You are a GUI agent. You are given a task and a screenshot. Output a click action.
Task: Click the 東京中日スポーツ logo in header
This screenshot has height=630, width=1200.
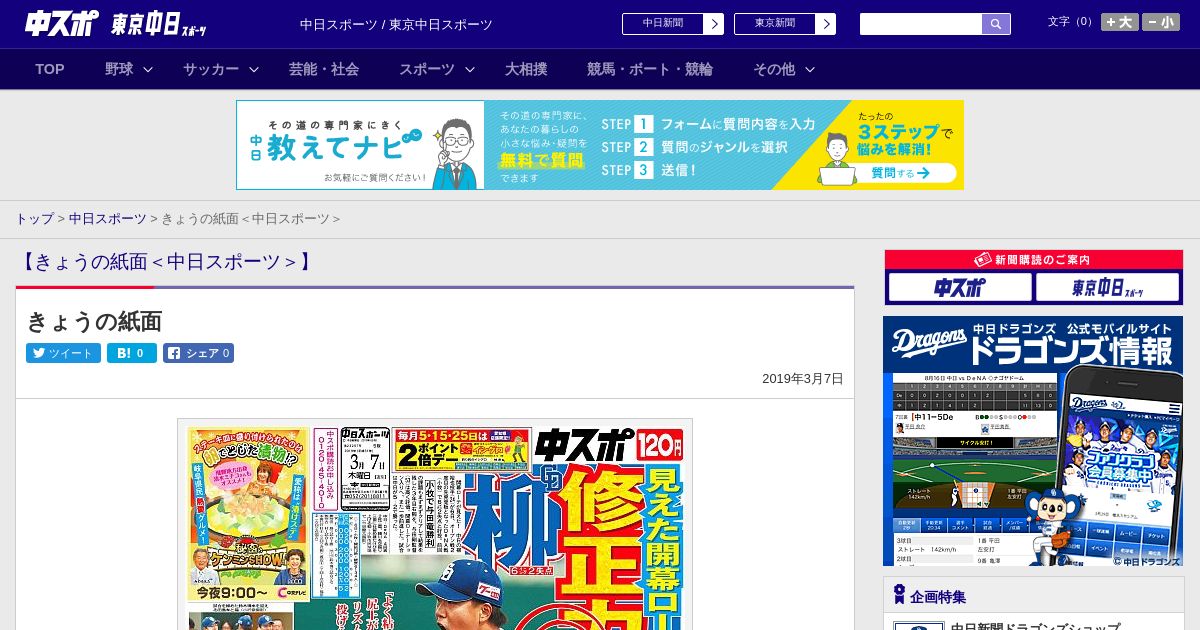click(x=160, y=24)
